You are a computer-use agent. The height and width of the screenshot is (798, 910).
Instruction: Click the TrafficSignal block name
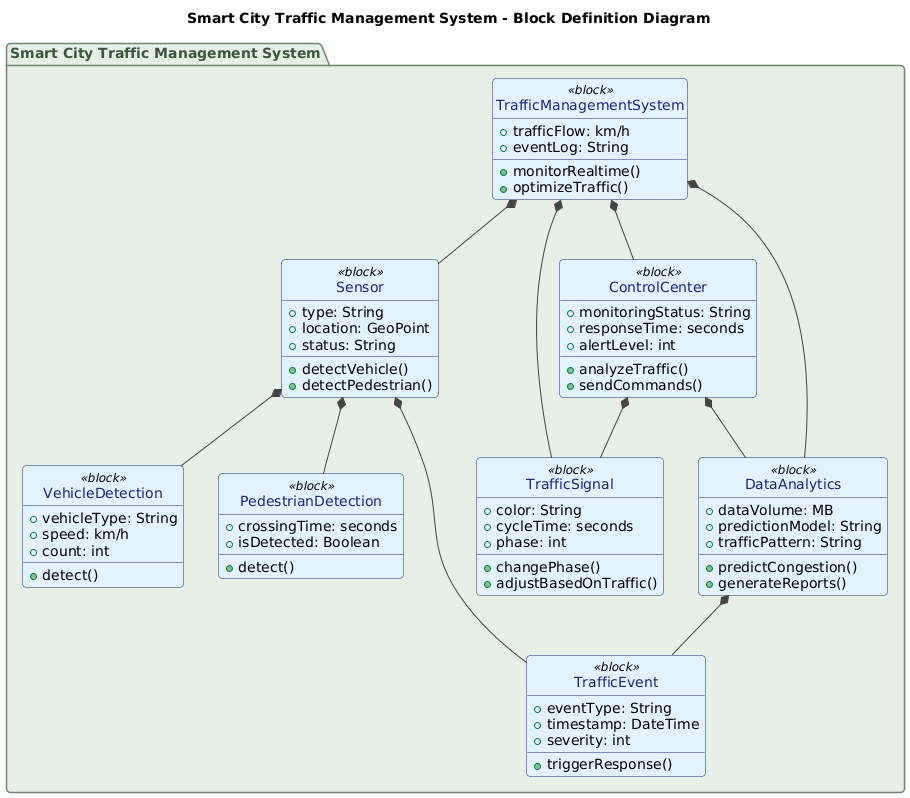pyautogui.click(x=570, y=484)
